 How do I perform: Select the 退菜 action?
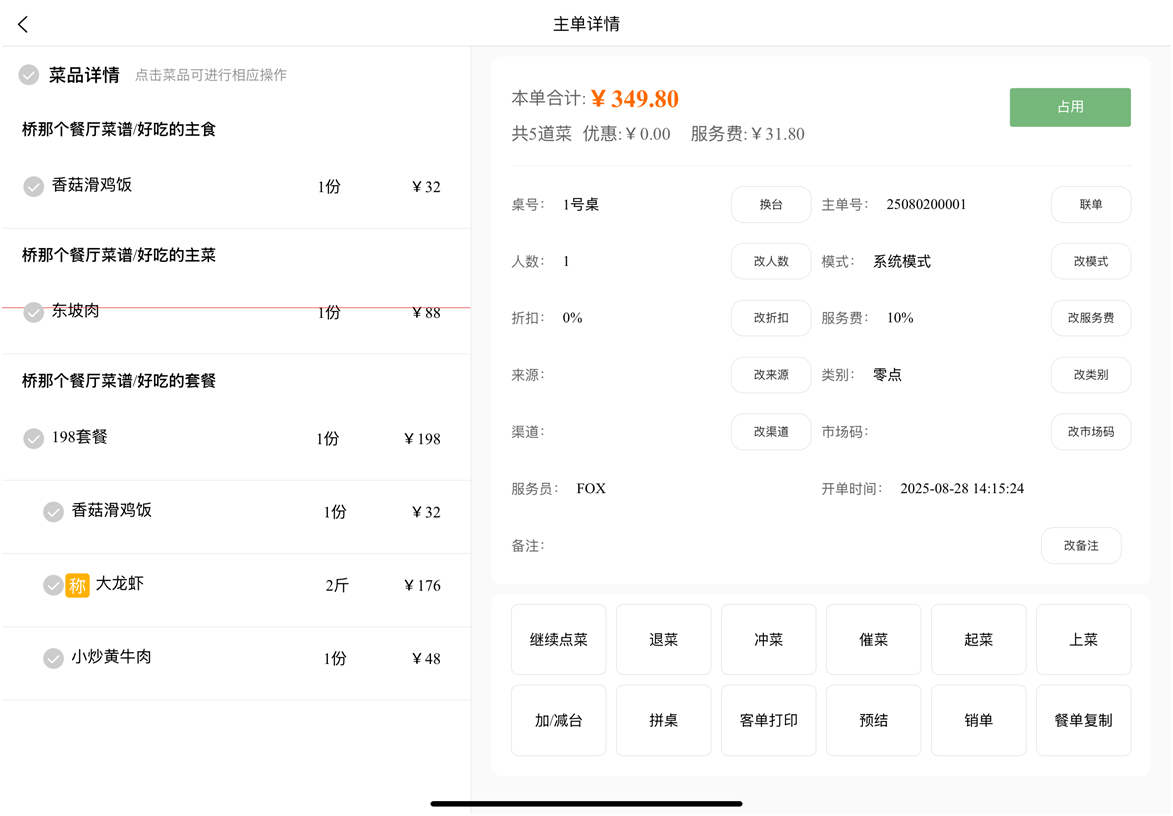pyautogui.click(x=663, y=640)
